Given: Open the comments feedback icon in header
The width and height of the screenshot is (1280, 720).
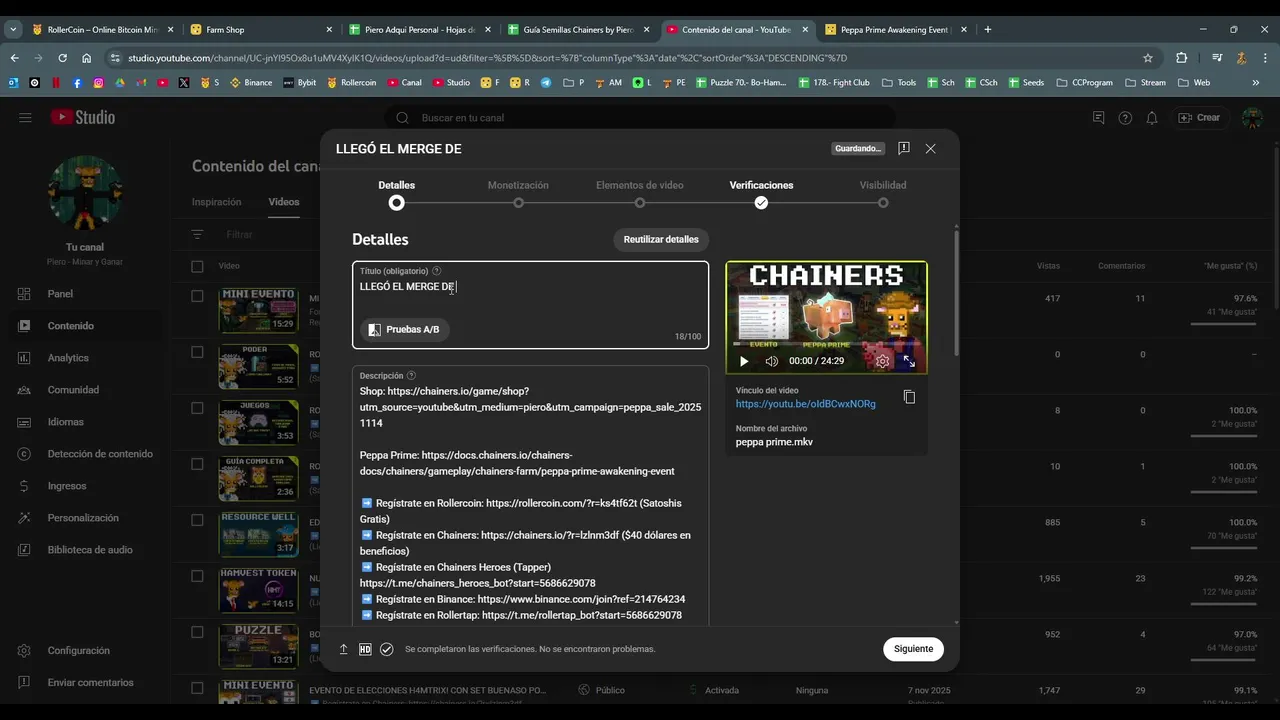Looking at the screenshot, I should (1099, 118).
